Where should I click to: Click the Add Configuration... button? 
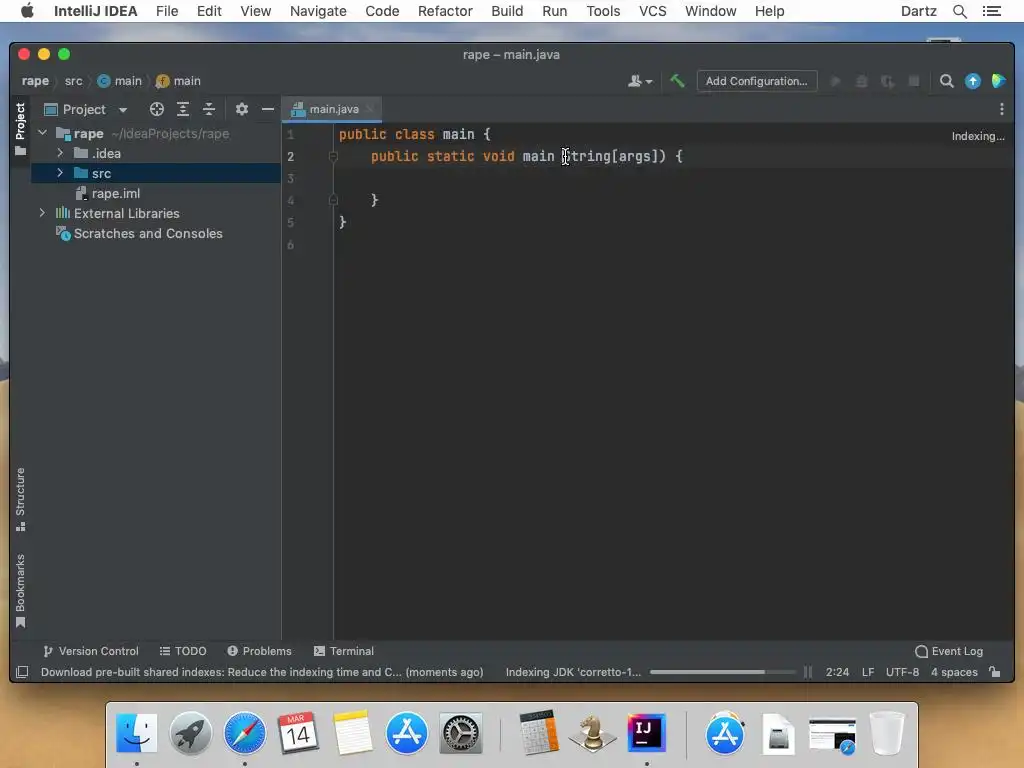[x=757, y=81]
